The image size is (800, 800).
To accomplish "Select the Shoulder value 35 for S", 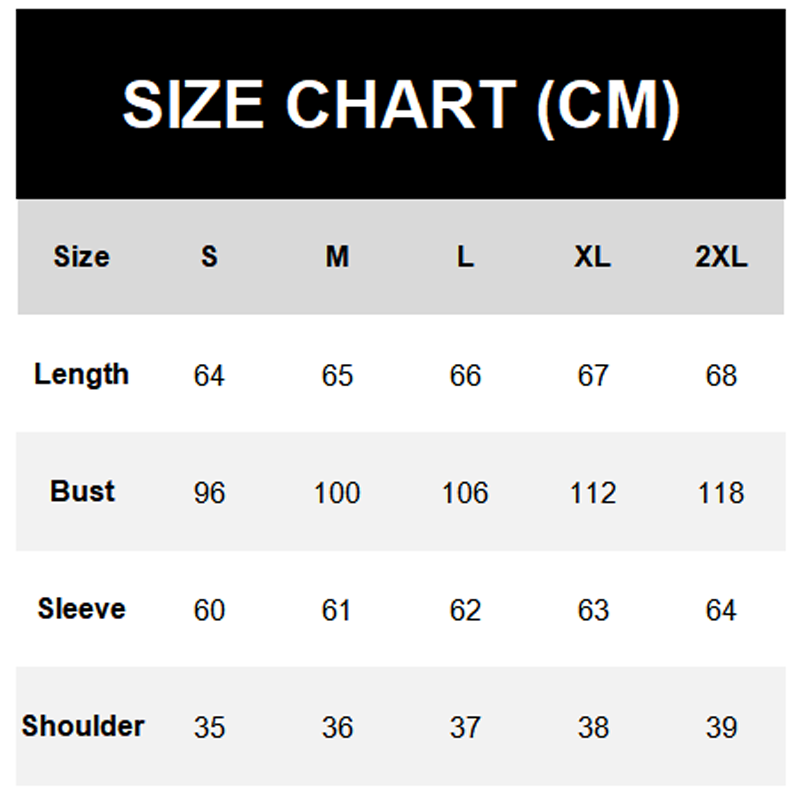I will [x=209, y=727].
